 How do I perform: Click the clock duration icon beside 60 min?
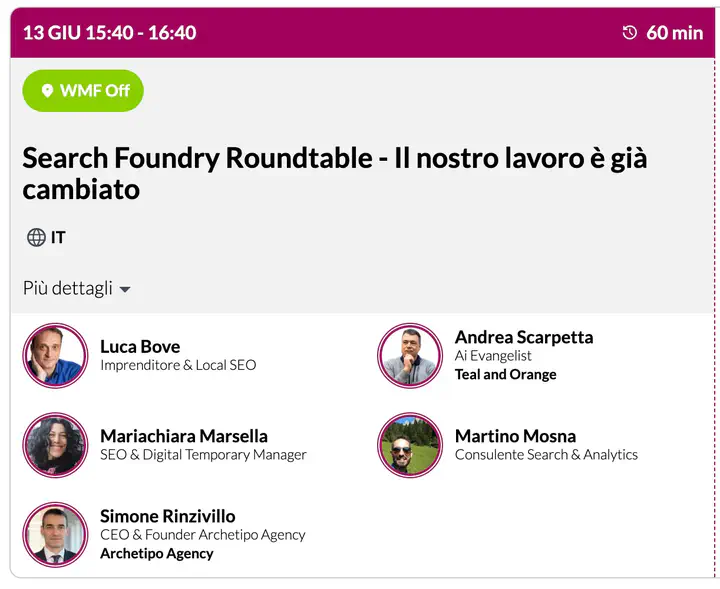[x=629, y=32]
